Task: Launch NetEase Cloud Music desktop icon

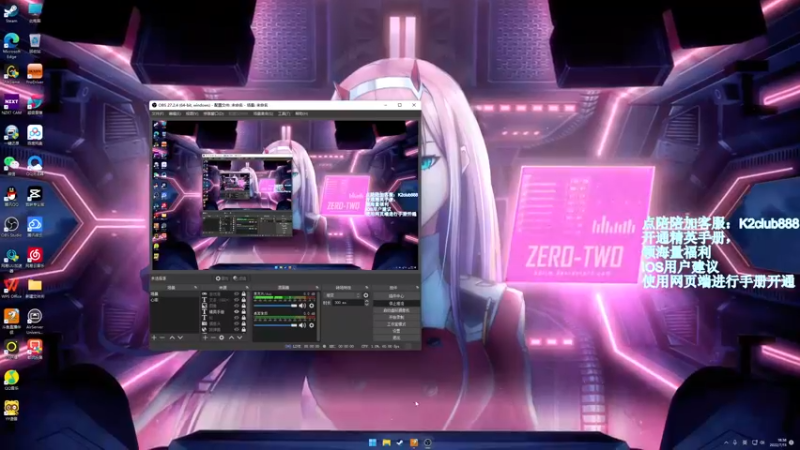Action: (35, 257)
